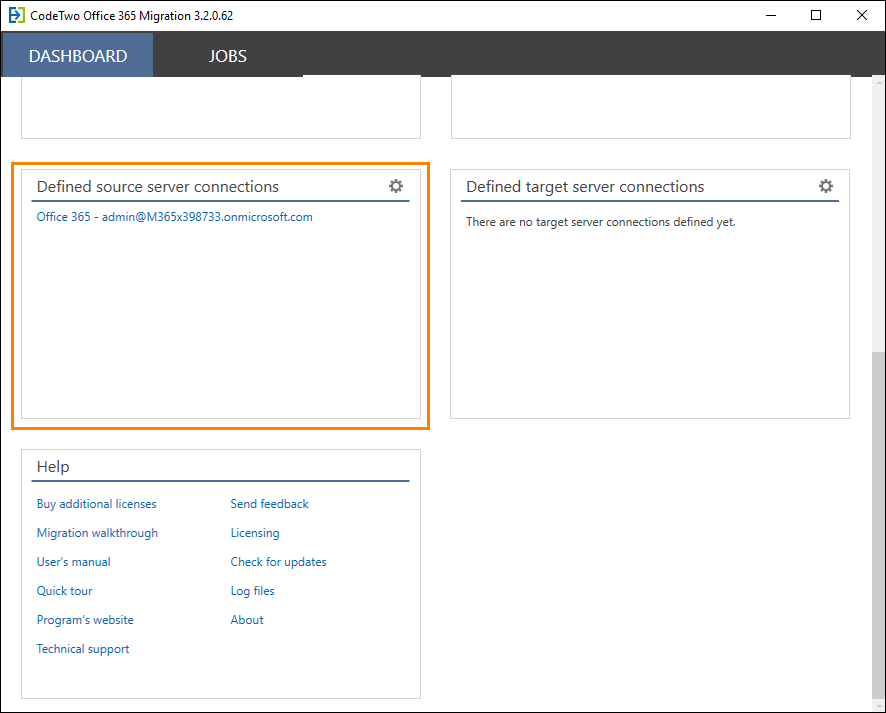
Task: Click the vertical scrollbar thumb
Action: point(879,525)
